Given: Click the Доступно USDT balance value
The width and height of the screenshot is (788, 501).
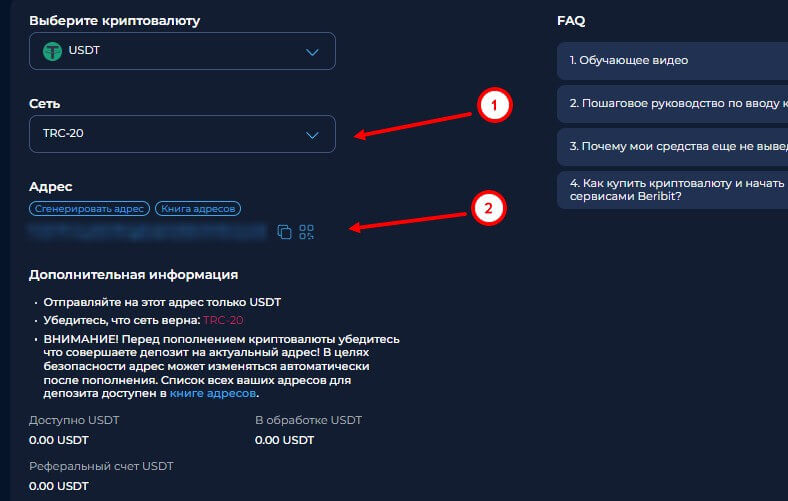Looking at the screenshot, I should point(60,439).
